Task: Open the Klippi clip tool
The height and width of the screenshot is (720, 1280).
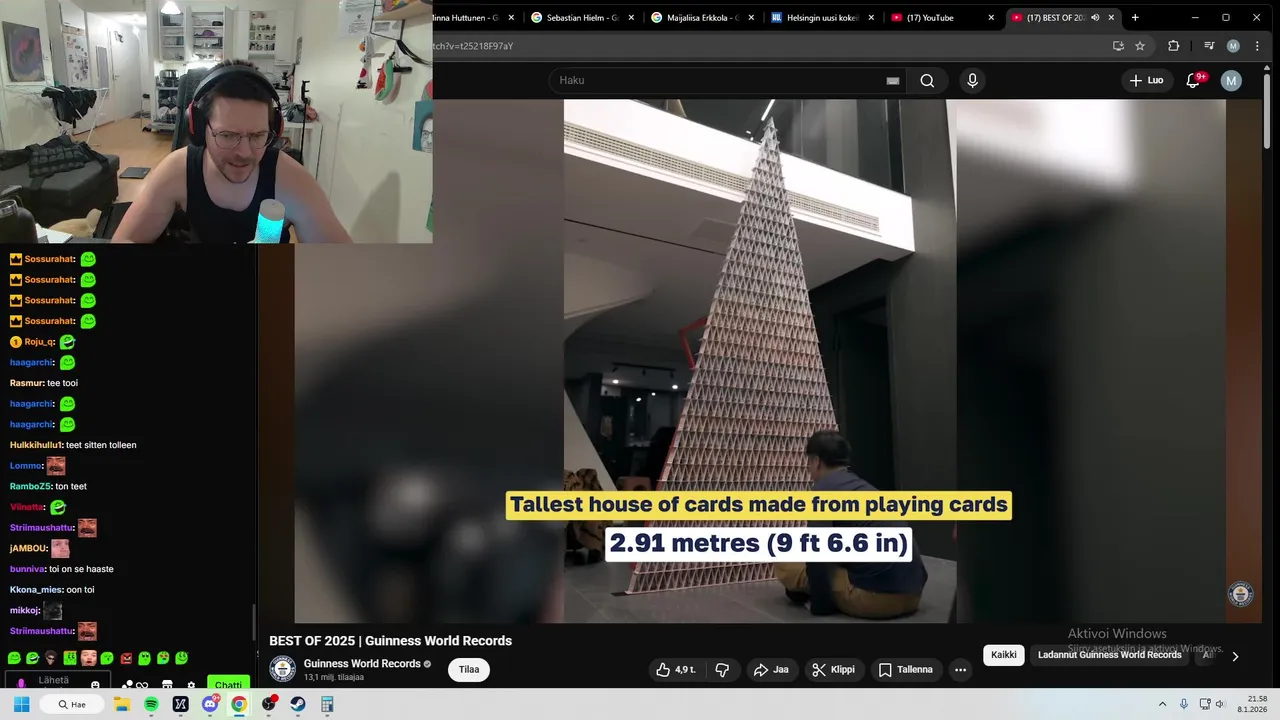Action: [x=834, y=670]
